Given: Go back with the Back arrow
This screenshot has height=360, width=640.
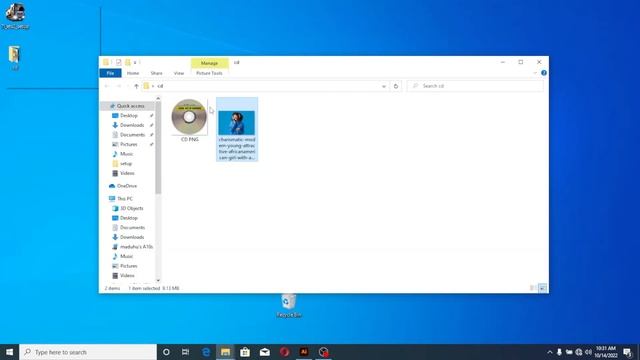Looking at the screenshot, I should point(107,86).
